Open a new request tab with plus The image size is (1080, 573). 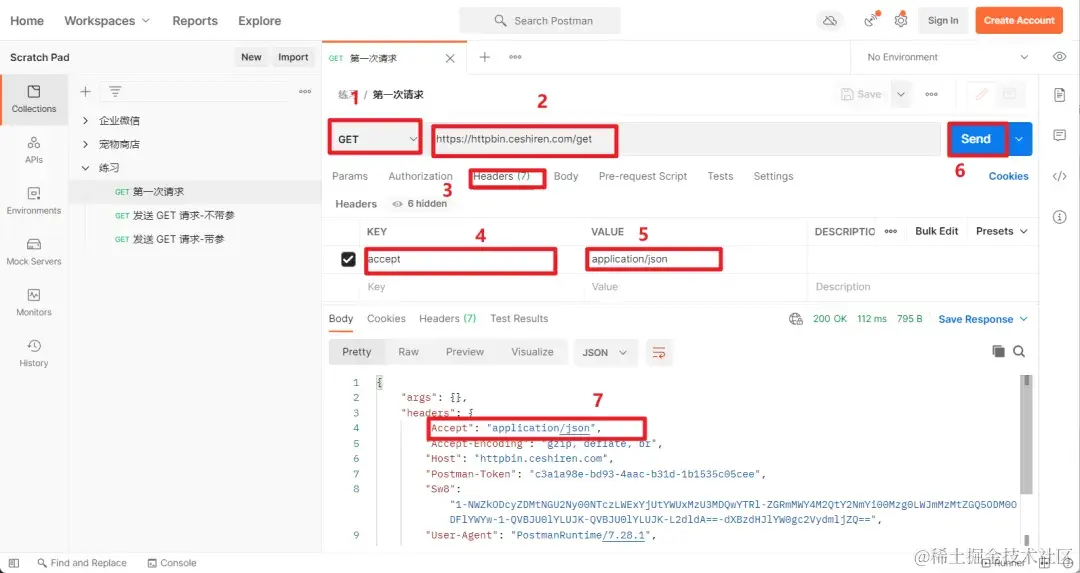(485, 57)
